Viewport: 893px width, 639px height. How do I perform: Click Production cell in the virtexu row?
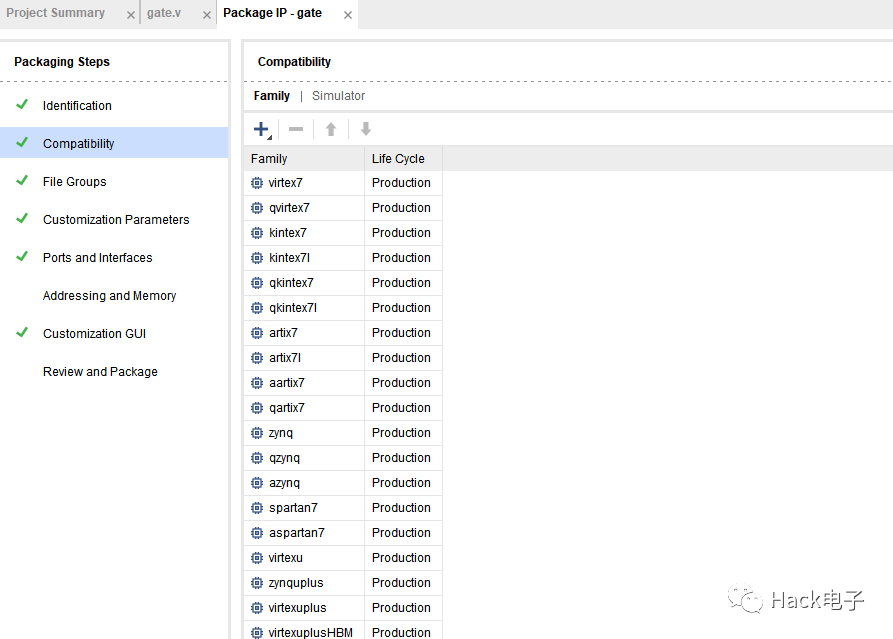pyautogui.click(x=402, y=558)
